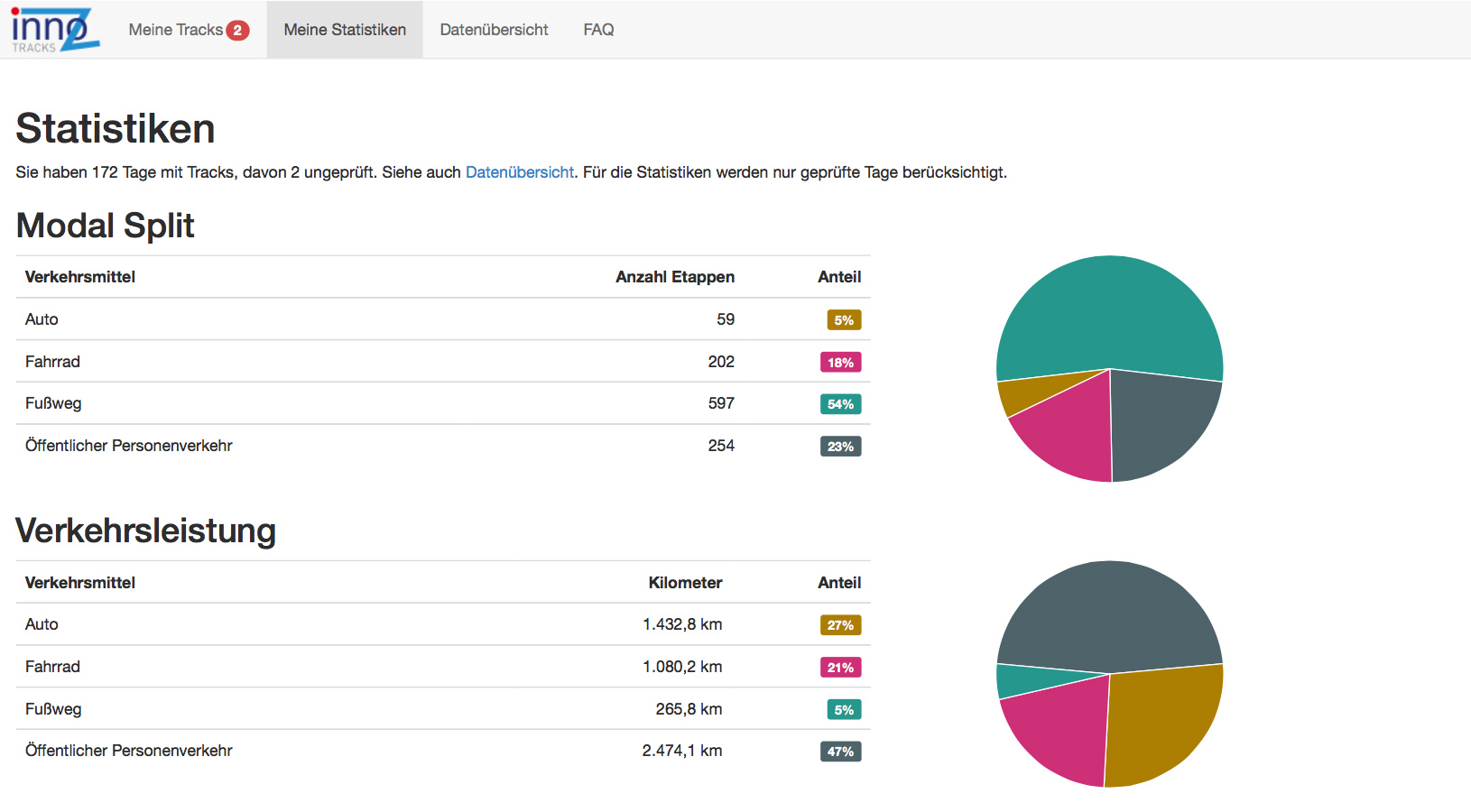Image resolution: width=1471 pixels, height=812 pixels.
Task: Click the 2.474,1 km value
Action: [682, 751]
